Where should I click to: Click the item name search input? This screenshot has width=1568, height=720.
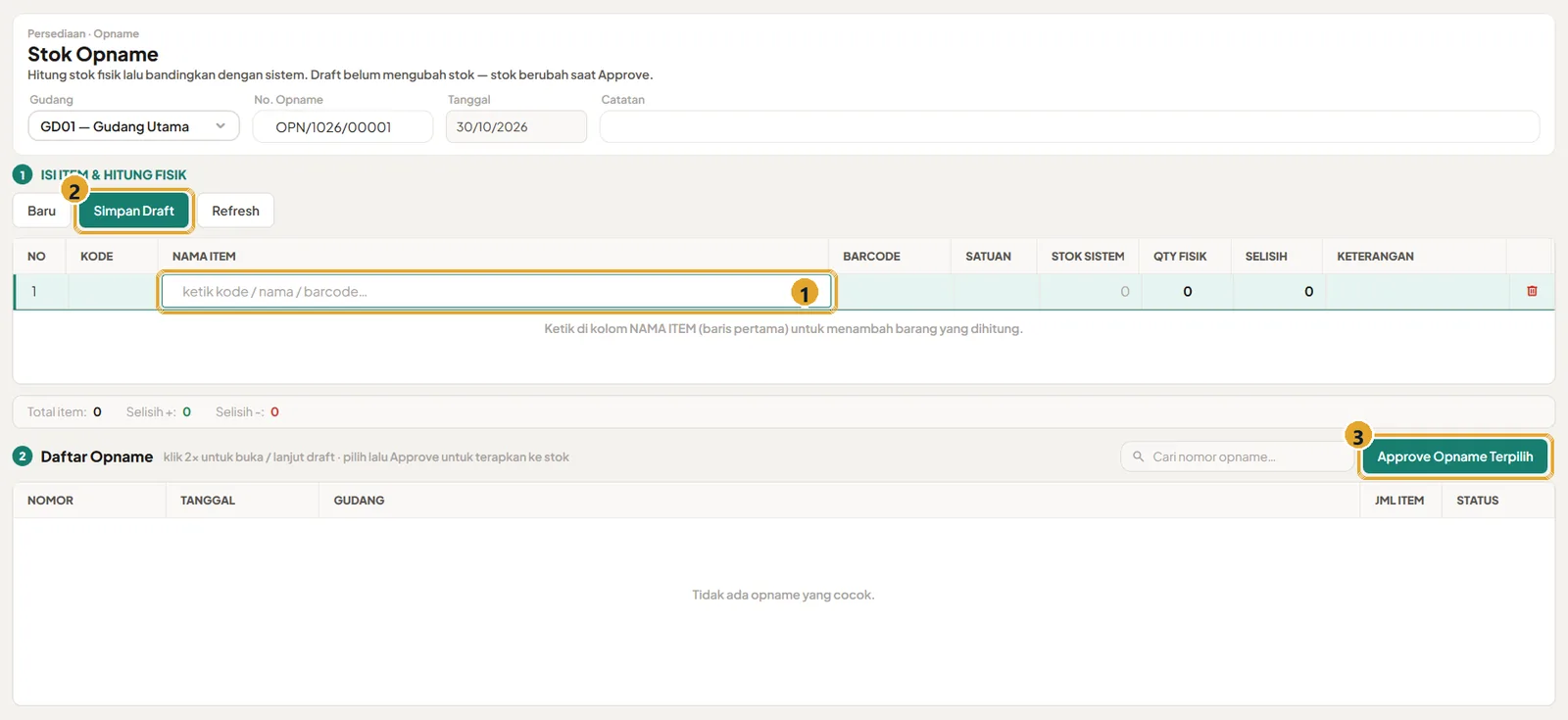[x=495, y=292]
